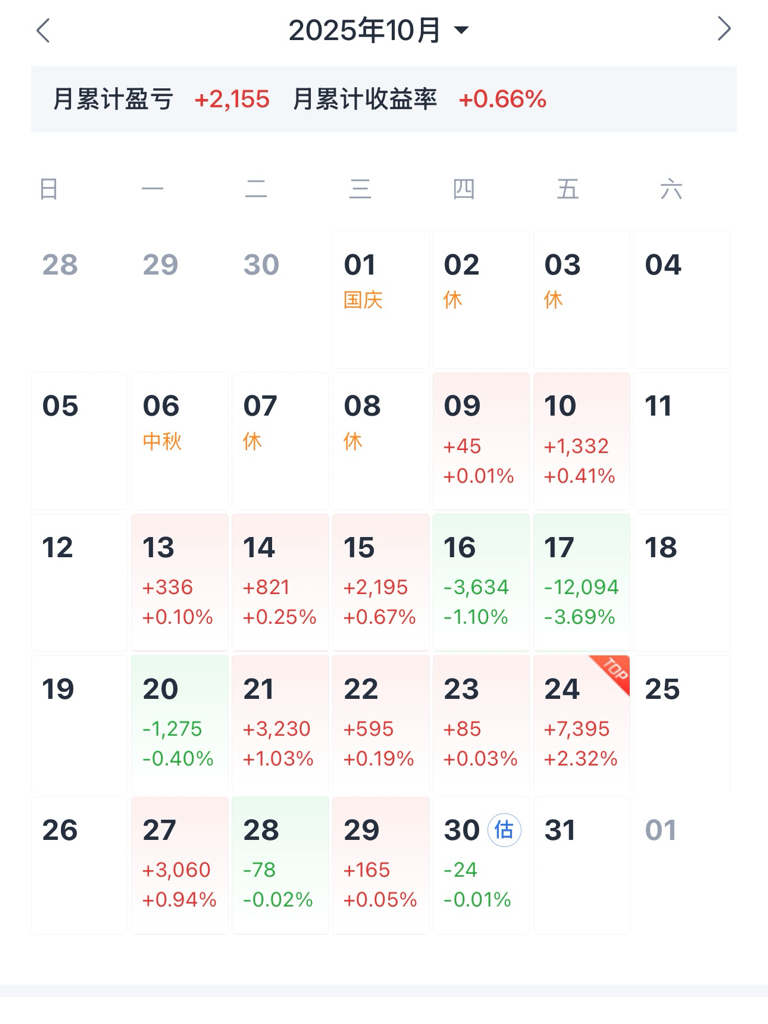This screenshot has width=768, height=1024.
Task: Select October 17 with -12,094 loss
Action: (x=581, y=583)
